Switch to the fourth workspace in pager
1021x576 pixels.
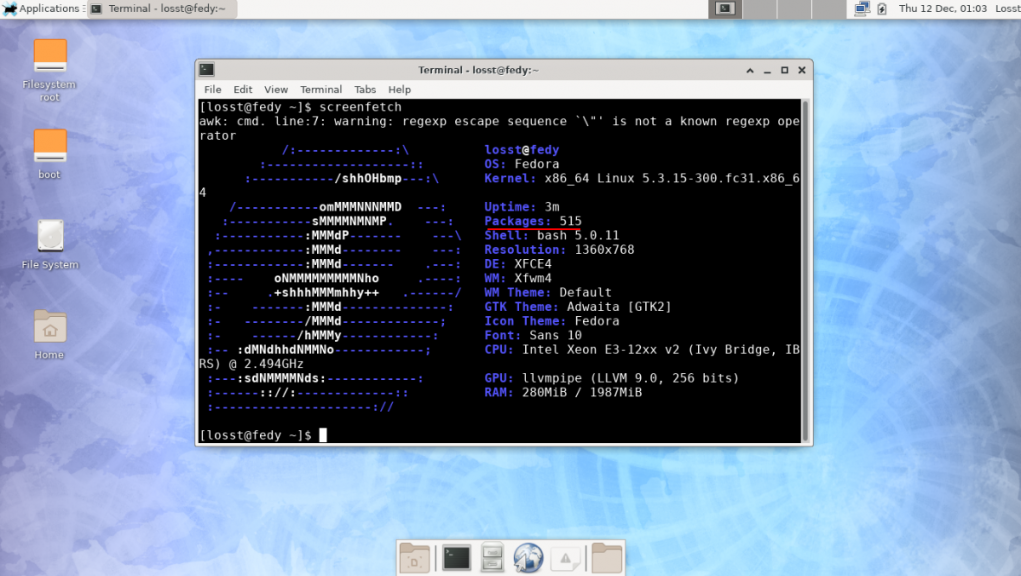coord(828,8)
